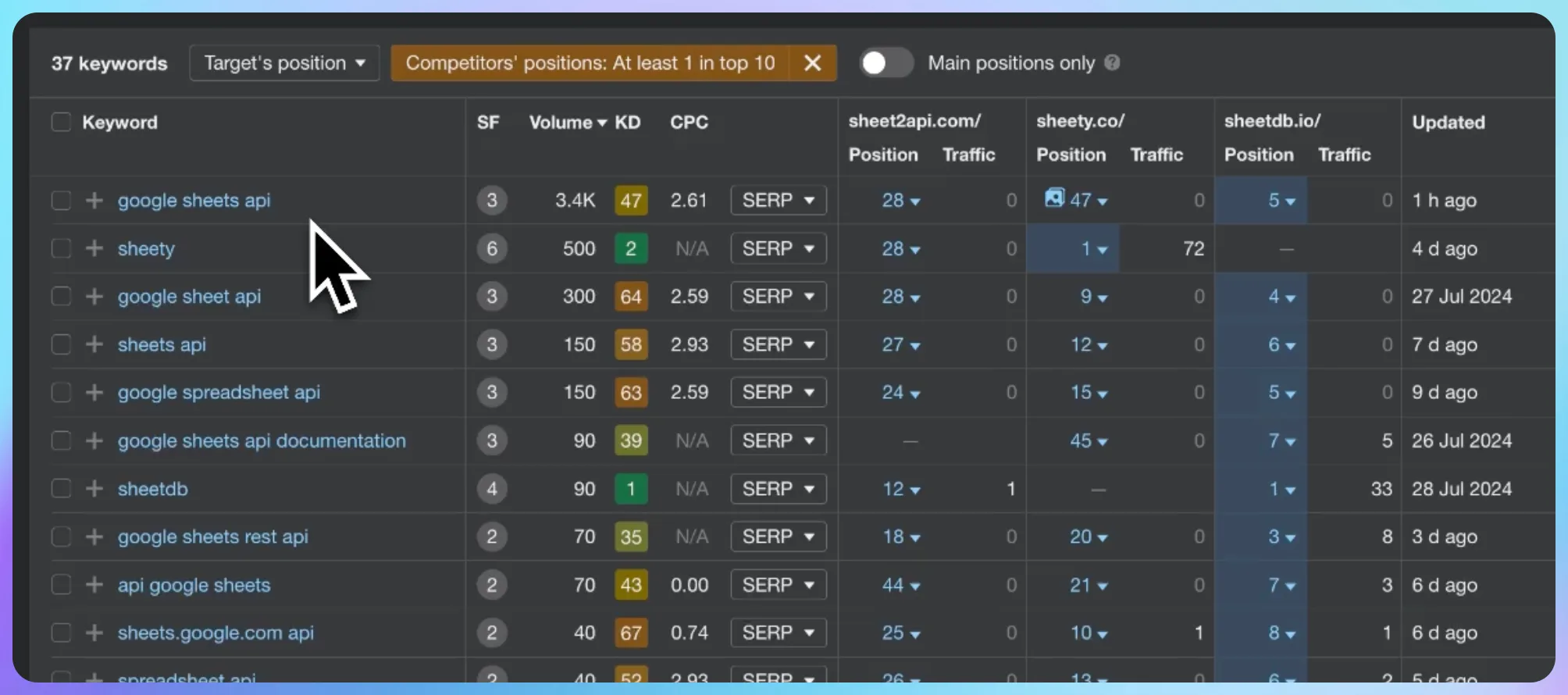Sort by the KD column header

pyautogui.click(x=627, y=123)
